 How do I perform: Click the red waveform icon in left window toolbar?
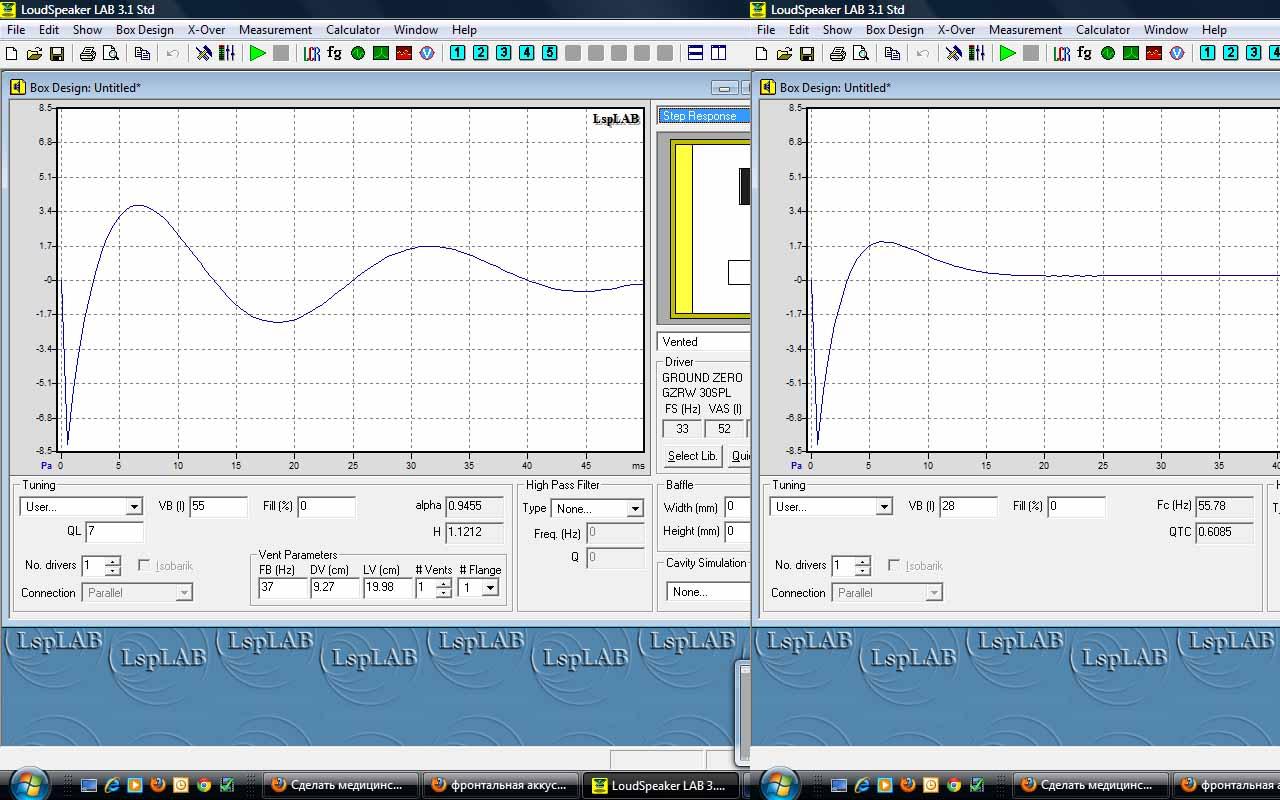(x=404, y=53)
